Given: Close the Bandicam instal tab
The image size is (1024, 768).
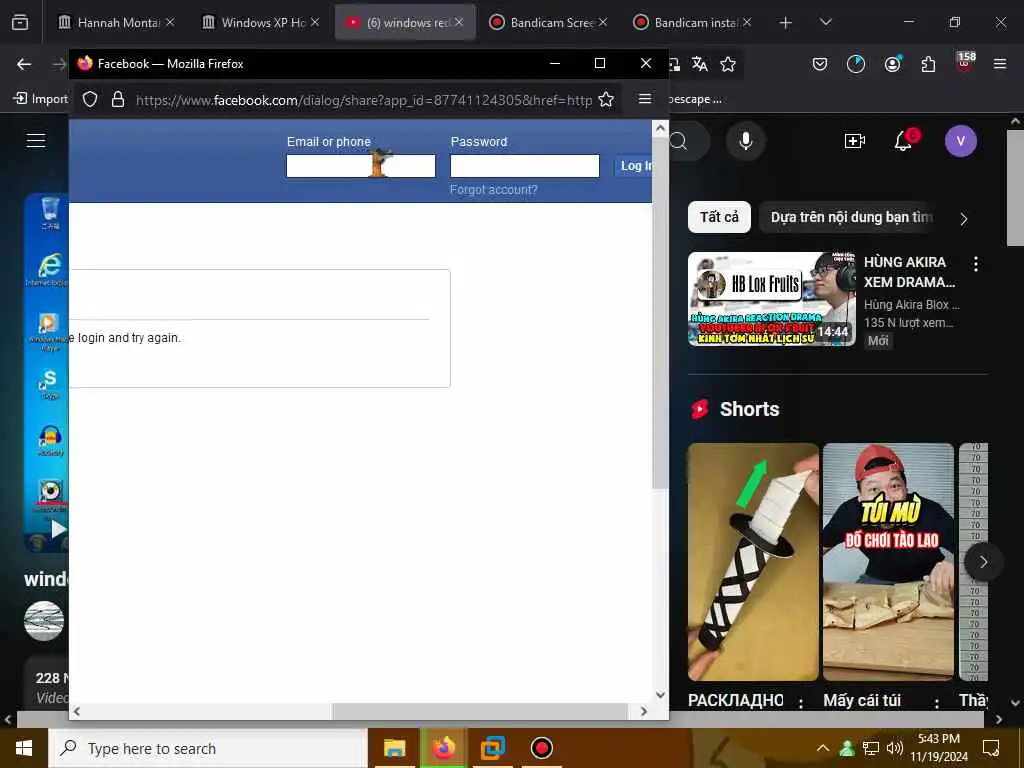Looking at the screenshot, I should pos(746,22).
